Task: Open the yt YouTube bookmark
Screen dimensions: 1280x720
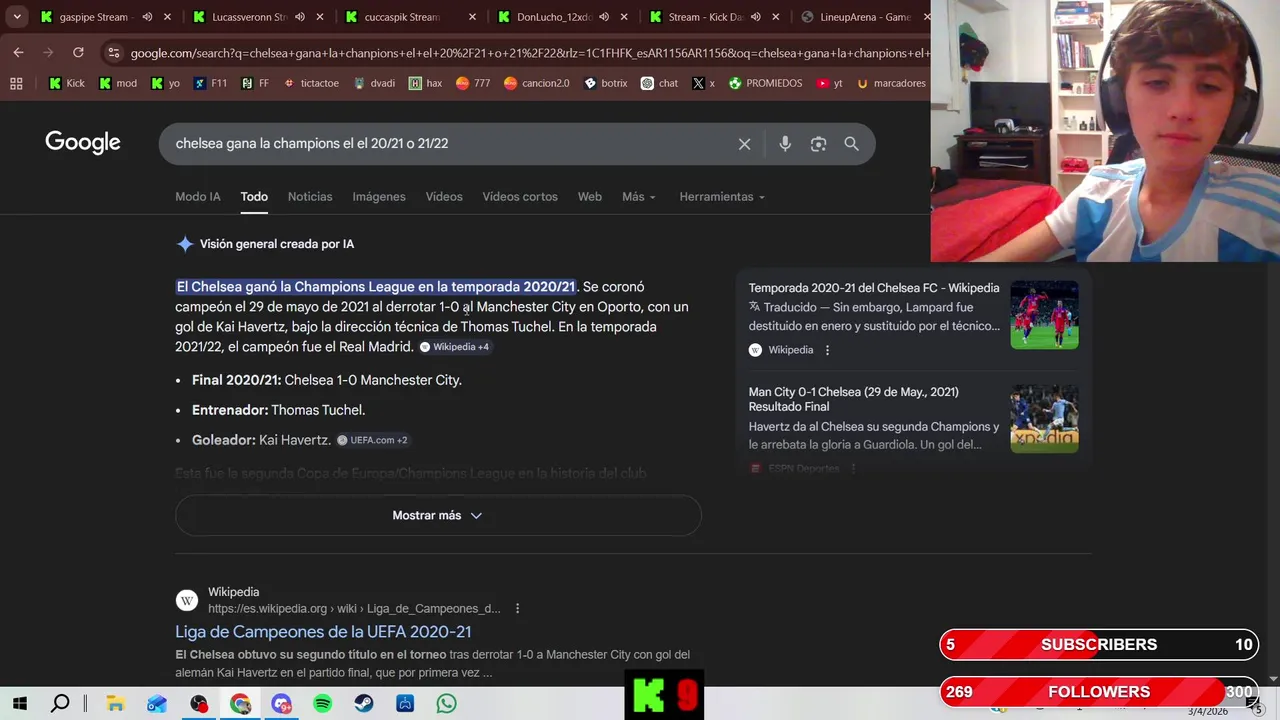Action: point(829,83)
